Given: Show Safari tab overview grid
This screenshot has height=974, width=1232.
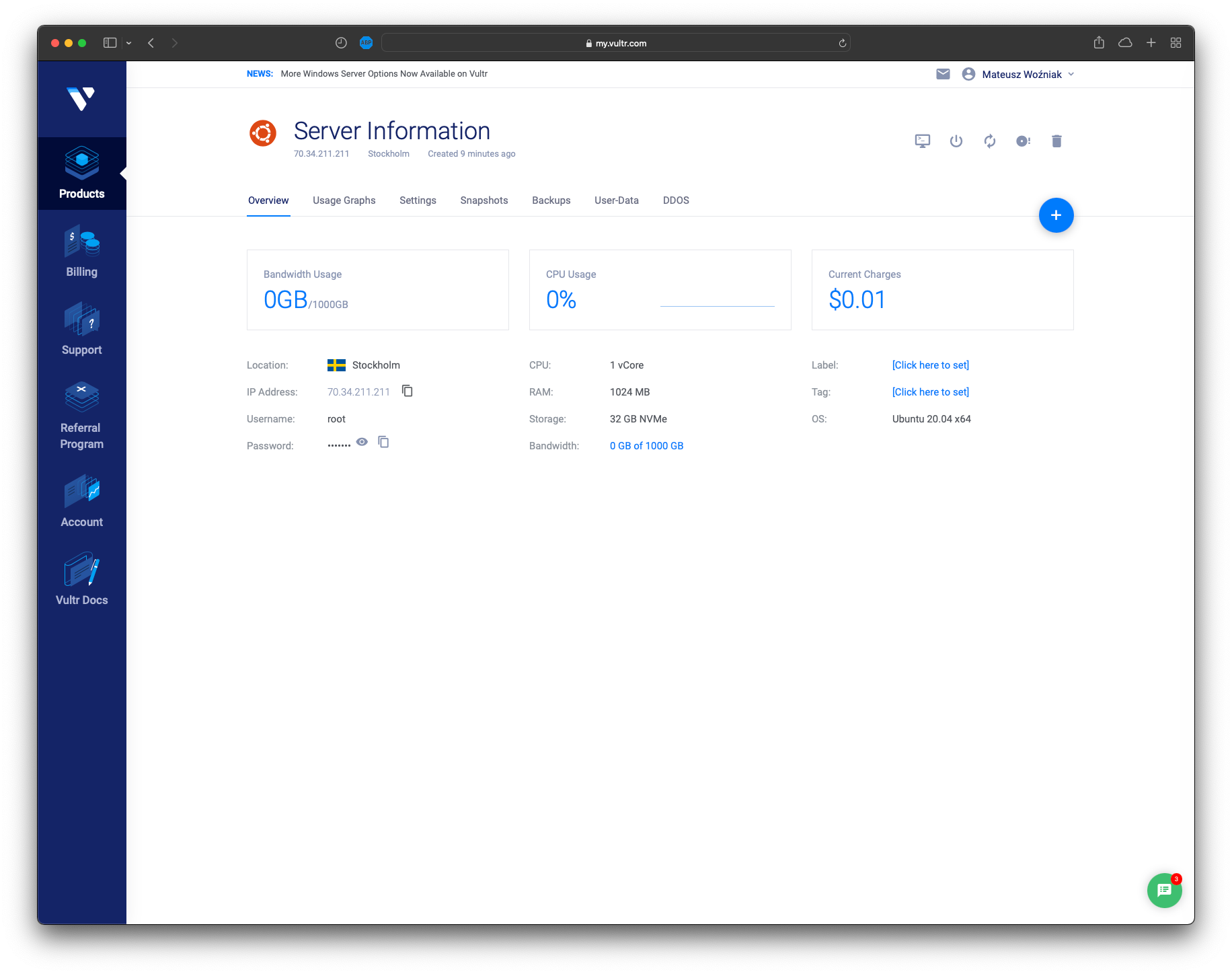Looking at the screenshot, I should [1176, 43].
